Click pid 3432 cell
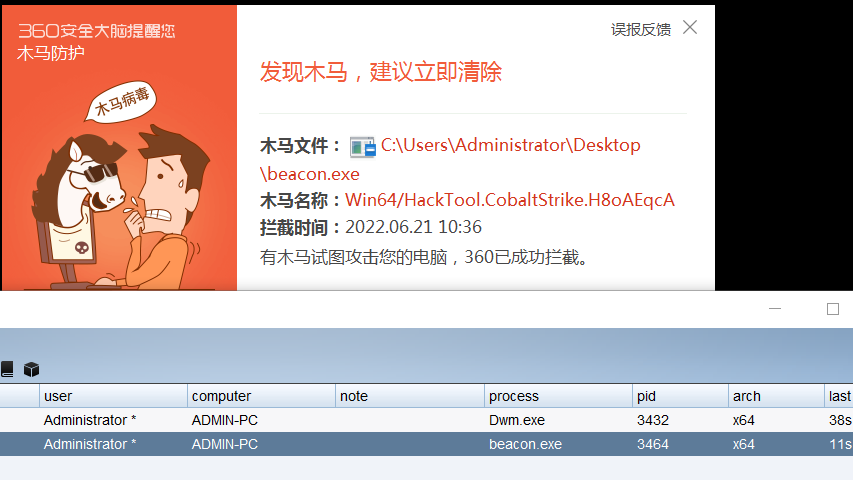Screen dimensions: 853x480 coord(653,420)
